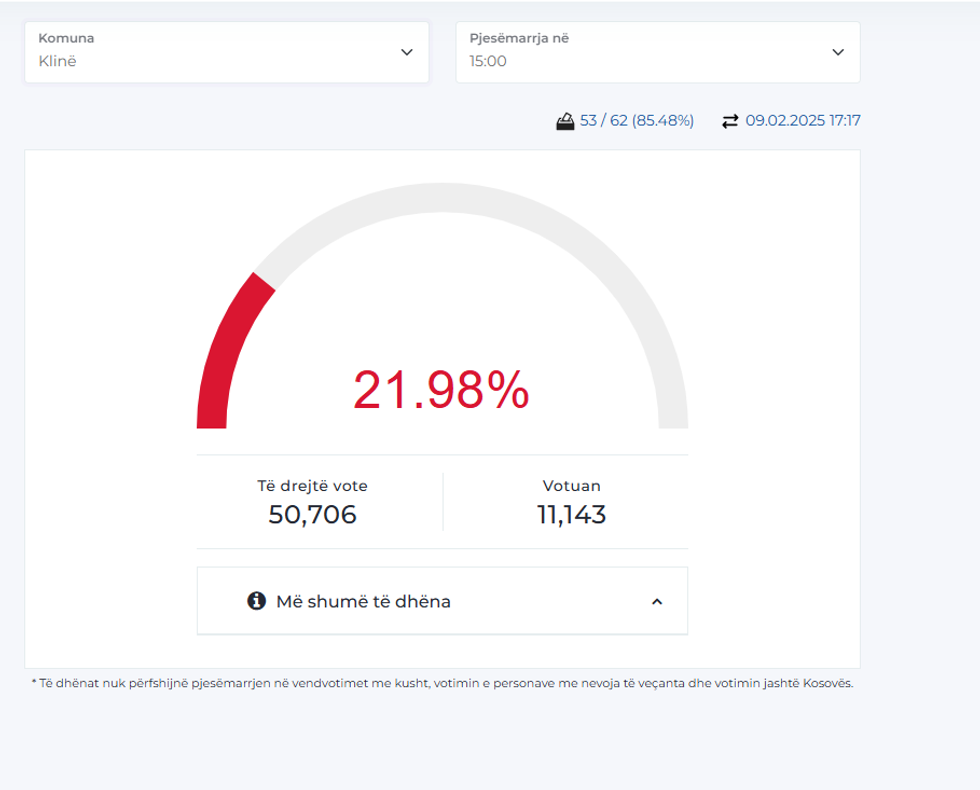
Task: Click the Të drejtë vote label
Action: point(312,486)
